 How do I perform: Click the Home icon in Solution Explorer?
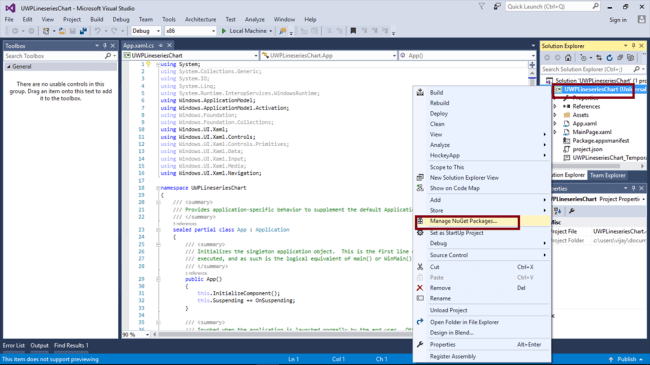click(x=568, y=58)
